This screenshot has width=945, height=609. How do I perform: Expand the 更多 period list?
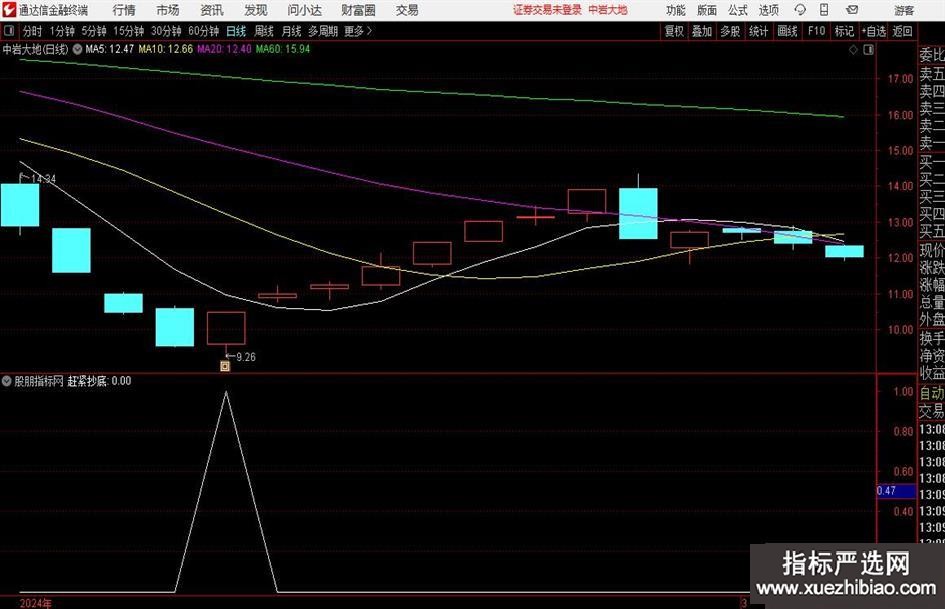pyautogui.click(x=359, y=31)
